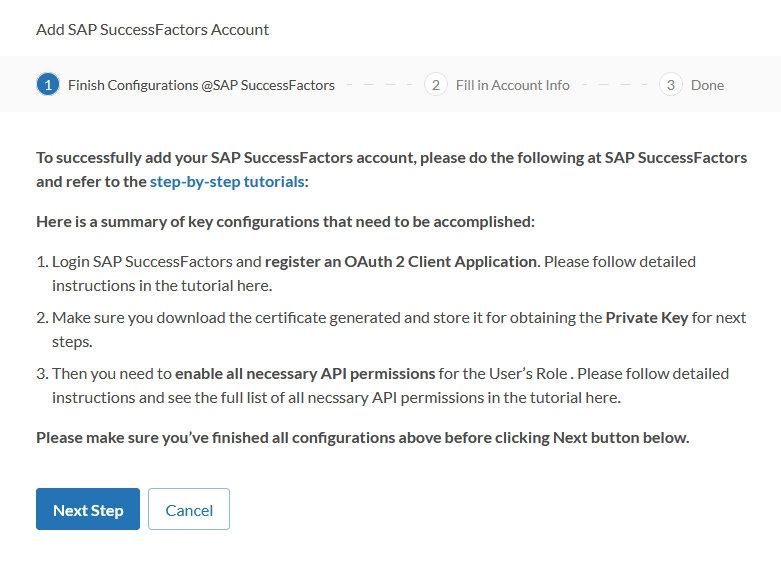
Task: Click the Add SAP SuccessFactors Account title
Action: pyautogui.click(x=152, y=29)
